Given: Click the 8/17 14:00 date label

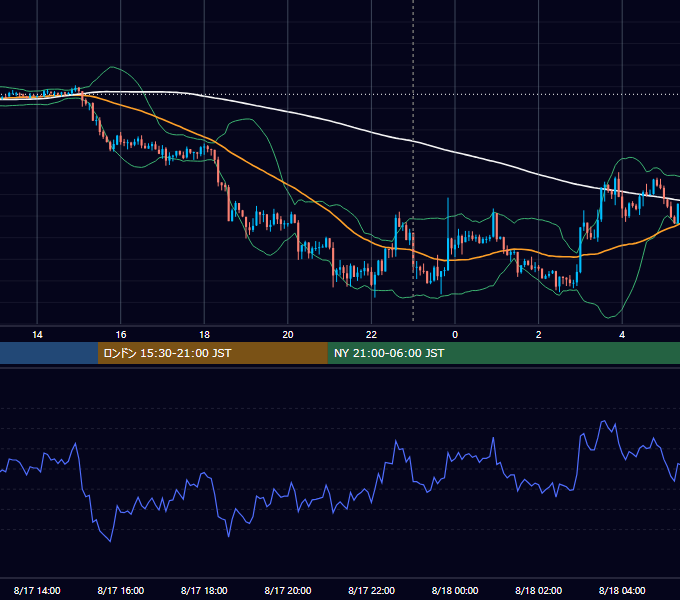Looking at the screenshot, I should (x=37, y=590).
